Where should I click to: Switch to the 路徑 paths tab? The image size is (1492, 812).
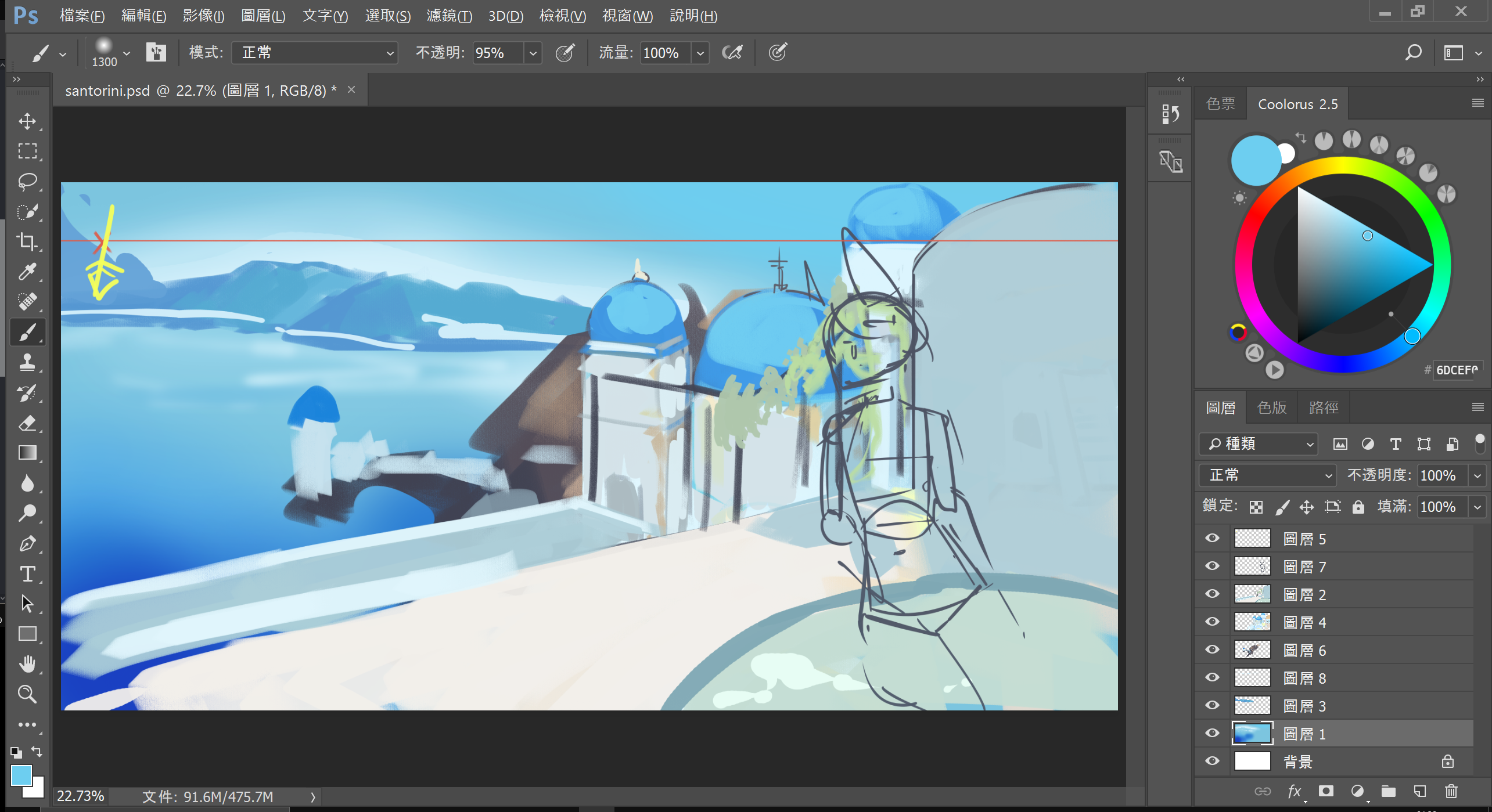tap(1324, 408)
